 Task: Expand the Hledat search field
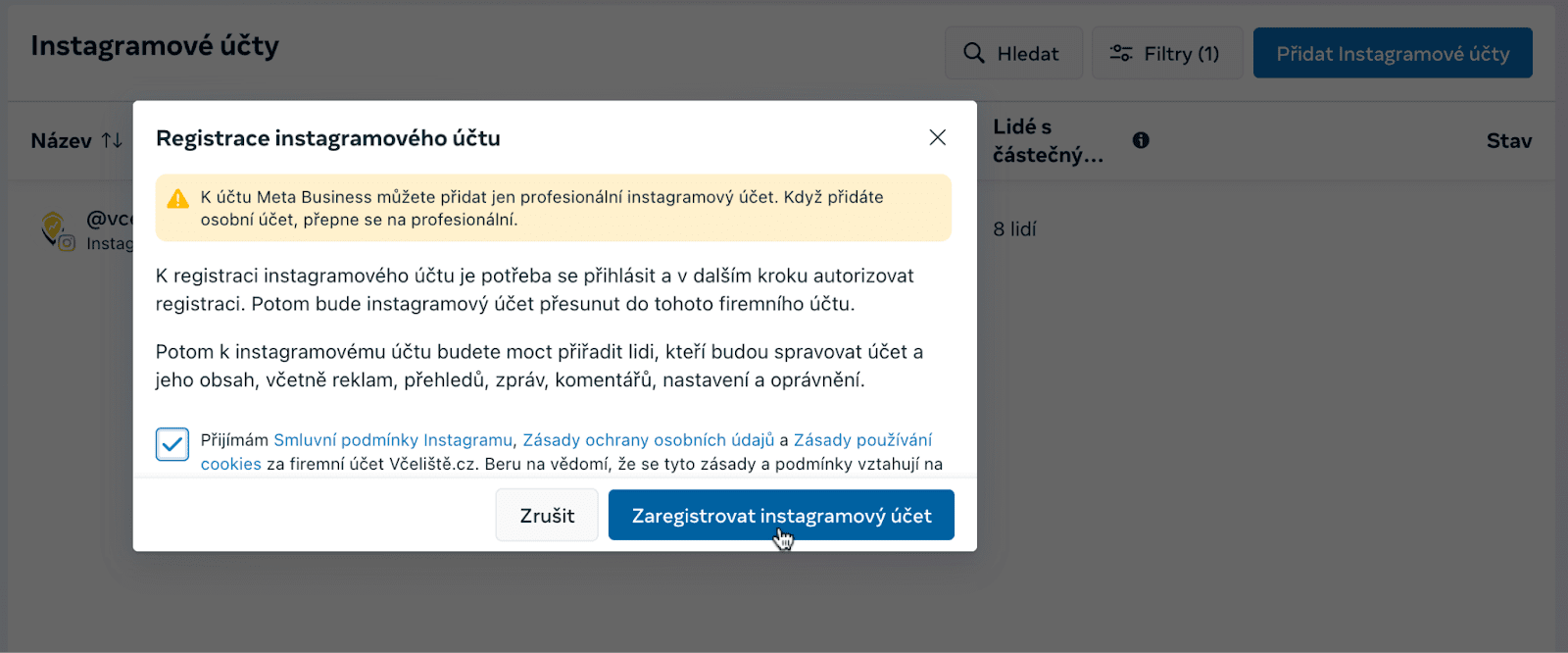pyautogui.click(x=1013, y=53)
